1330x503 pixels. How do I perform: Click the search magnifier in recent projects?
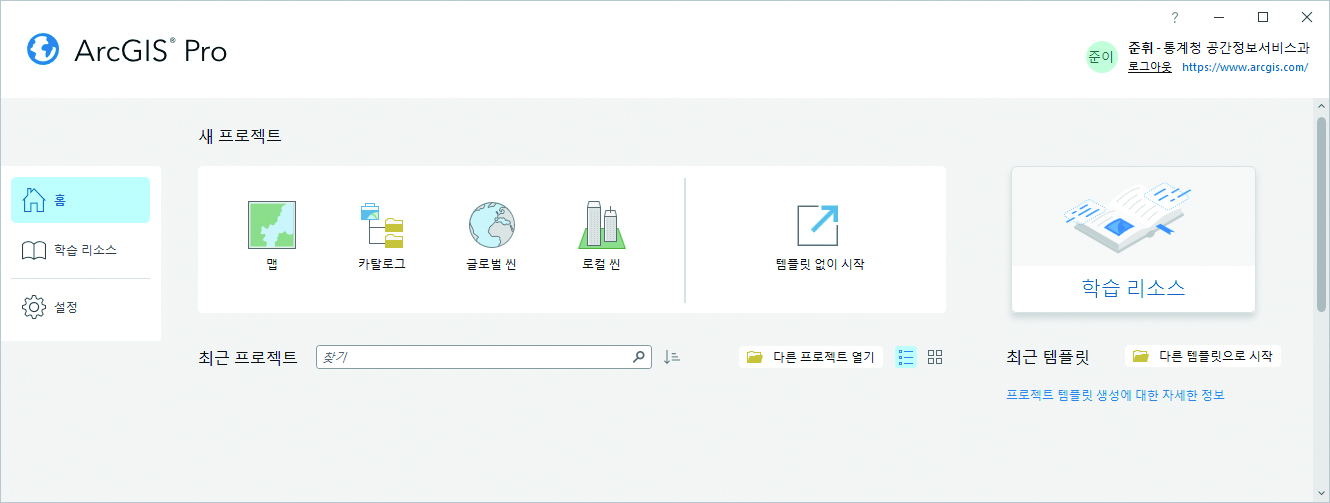click(x=639, y=357)
